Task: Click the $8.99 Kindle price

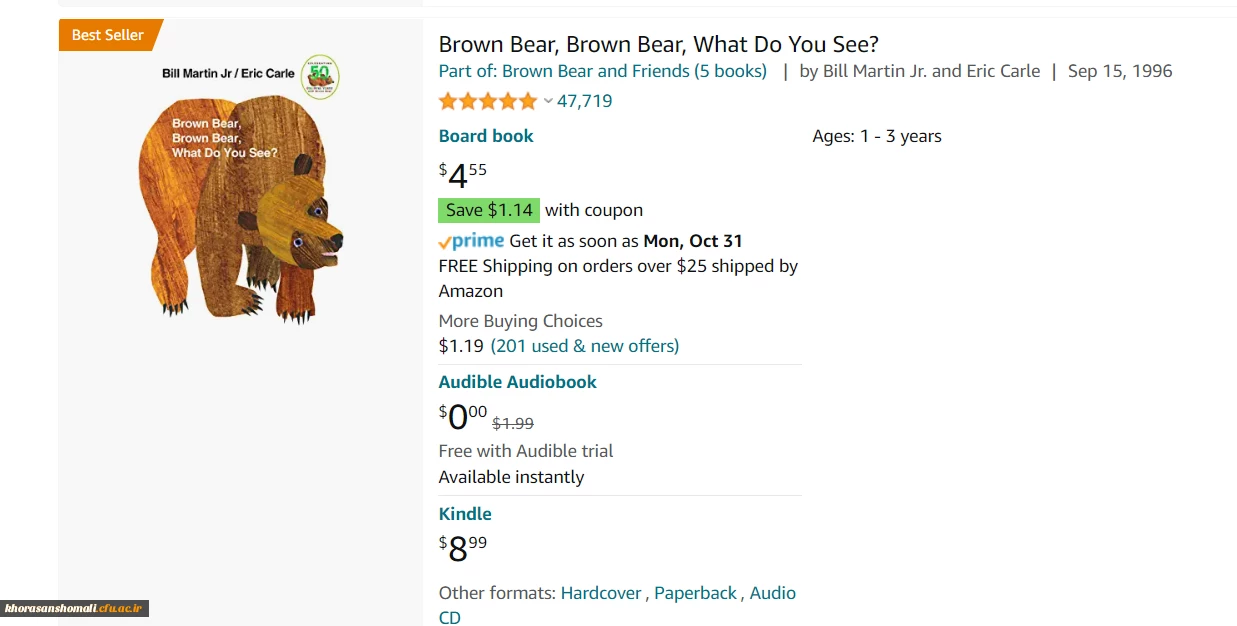Action: [x=463, y=547]
